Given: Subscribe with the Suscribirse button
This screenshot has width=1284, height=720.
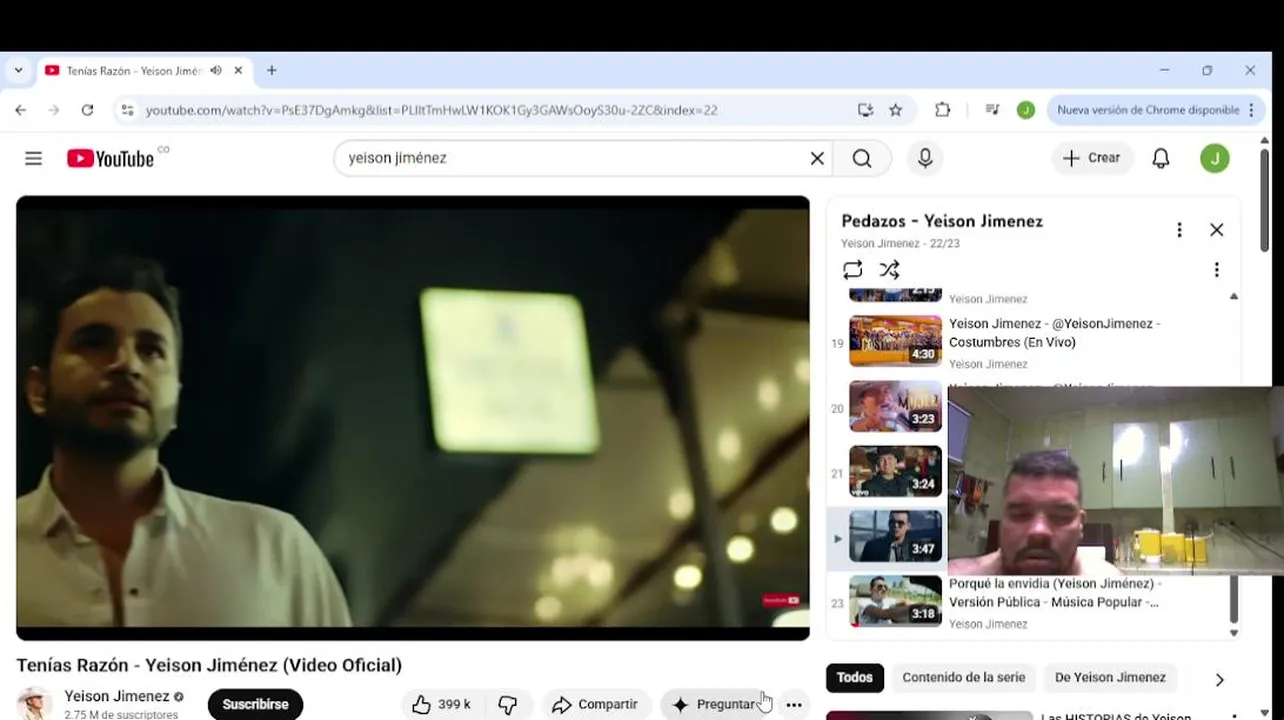Looking at the screenshot, I should (x=255, y=704).
